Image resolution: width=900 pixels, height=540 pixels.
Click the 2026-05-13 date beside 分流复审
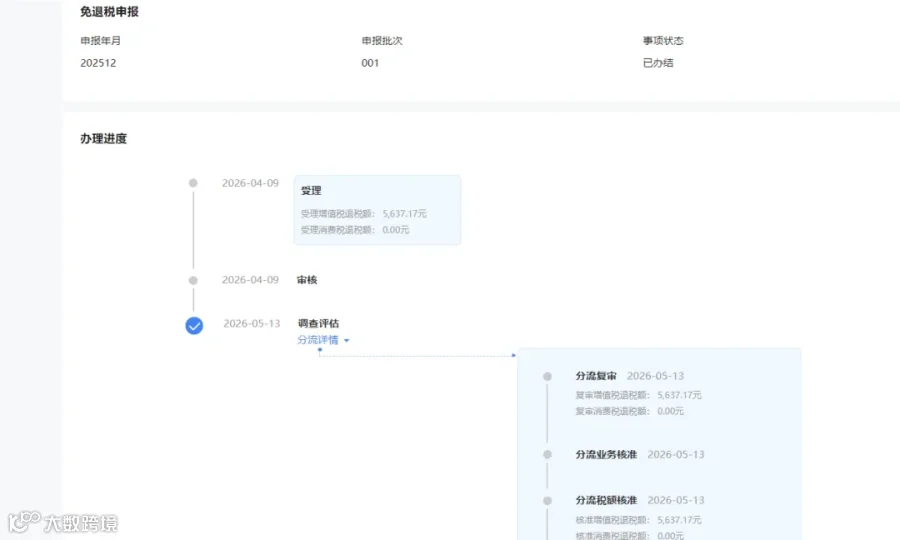pyautogui.click(x=655, y=376)
